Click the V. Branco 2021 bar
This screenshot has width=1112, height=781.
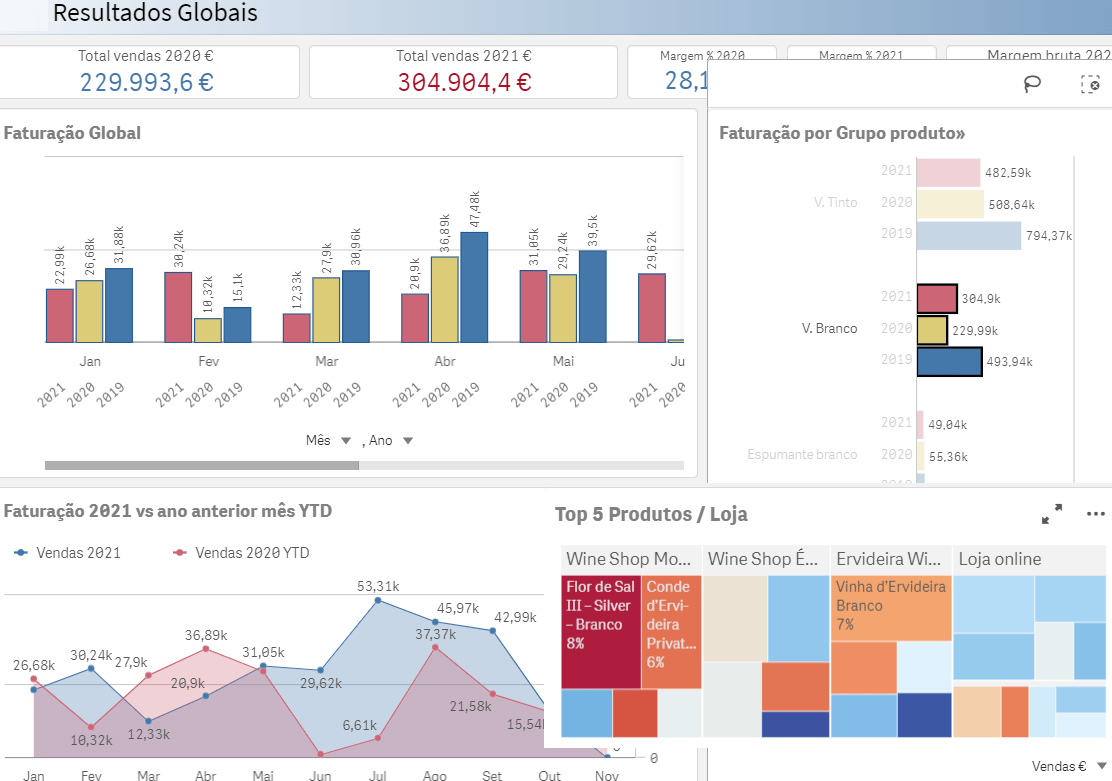pyautogui.click(x=937, y=299)
